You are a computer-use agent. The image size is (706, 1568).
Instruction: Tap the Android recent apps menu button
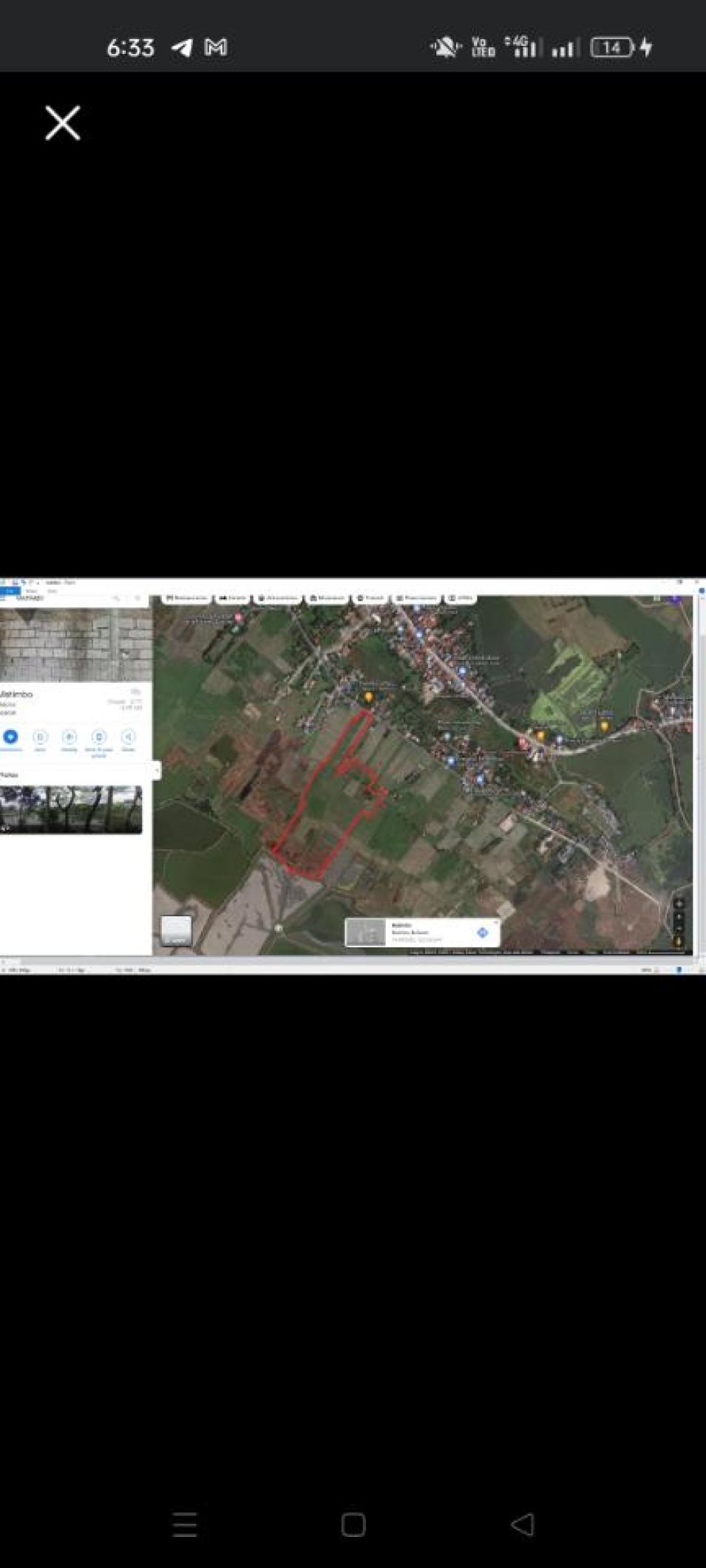(x=184, y=1524)
